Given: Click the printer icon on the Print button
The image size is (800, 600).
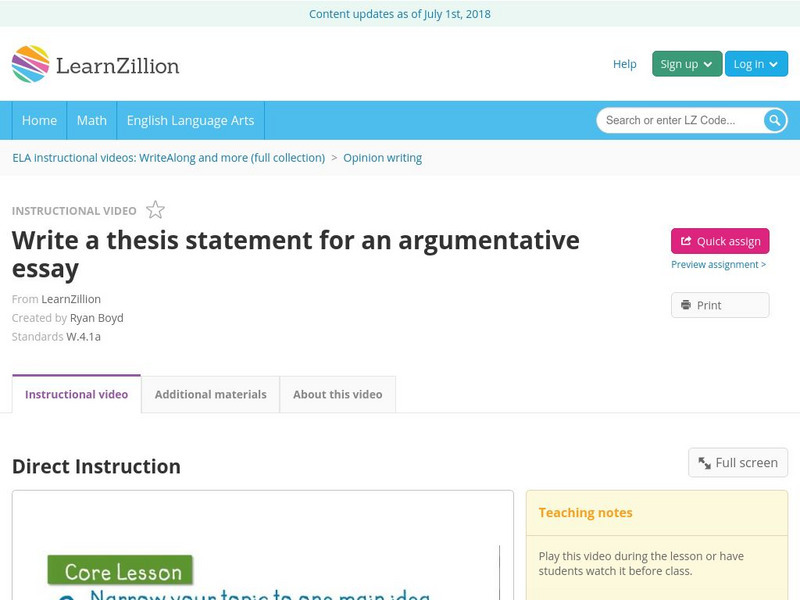Looking at the screenshot, I should 685,304.
